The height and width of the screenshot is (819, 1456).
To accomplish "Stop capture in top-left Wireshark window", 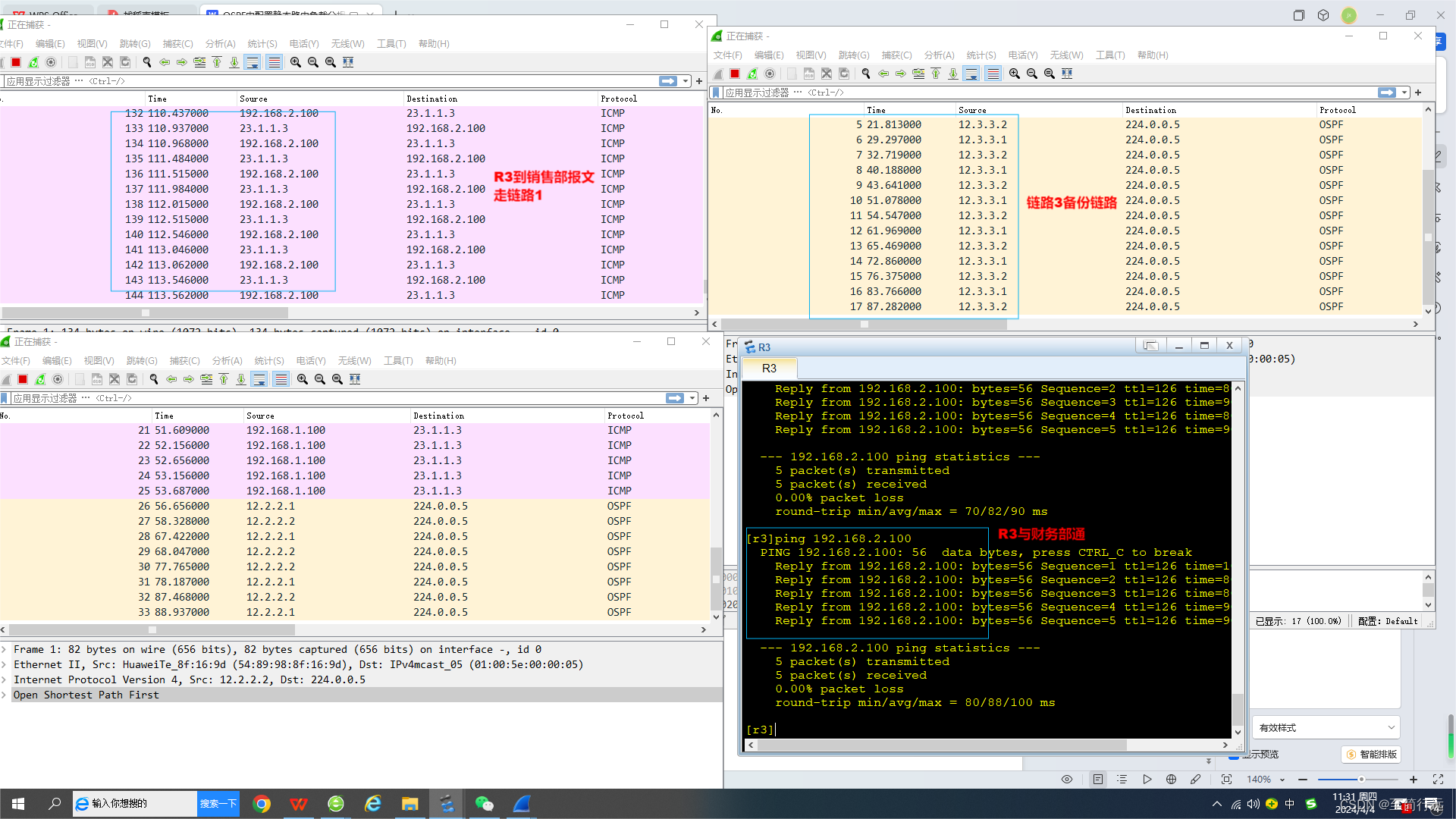I will tap(16, 62).
